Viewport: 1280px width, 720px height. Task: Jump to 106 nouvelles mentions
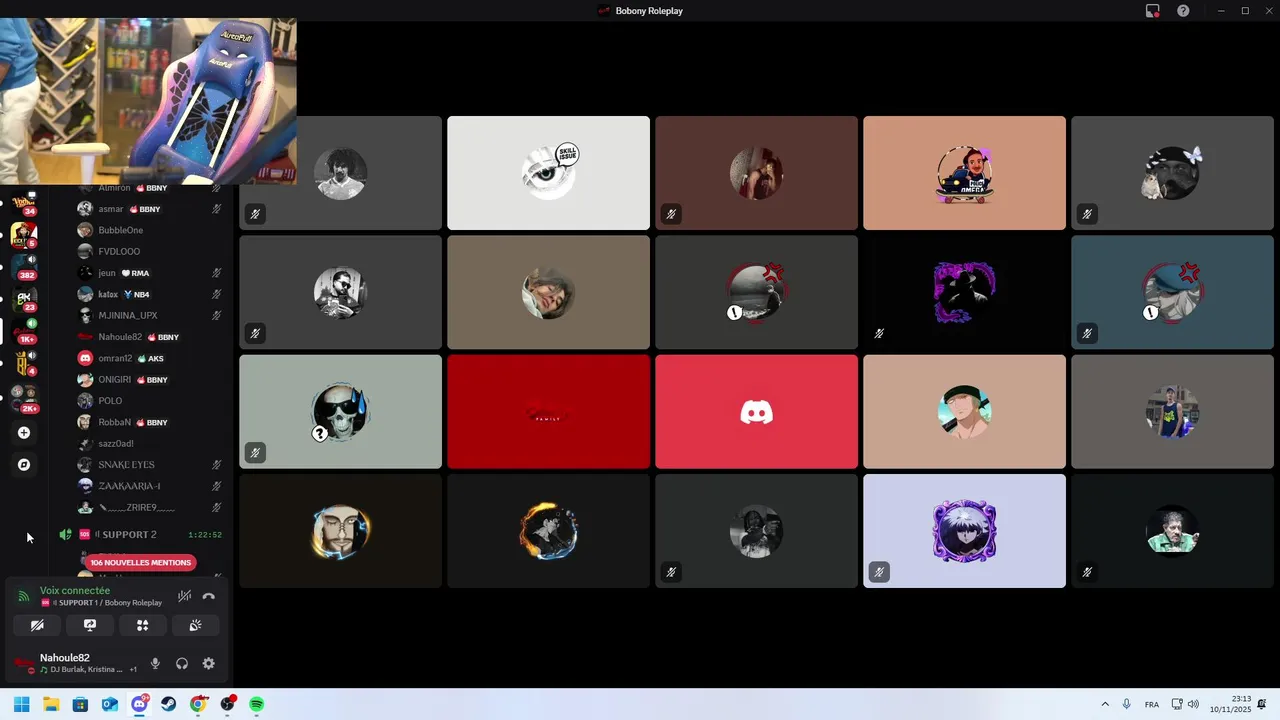[140, 562]
